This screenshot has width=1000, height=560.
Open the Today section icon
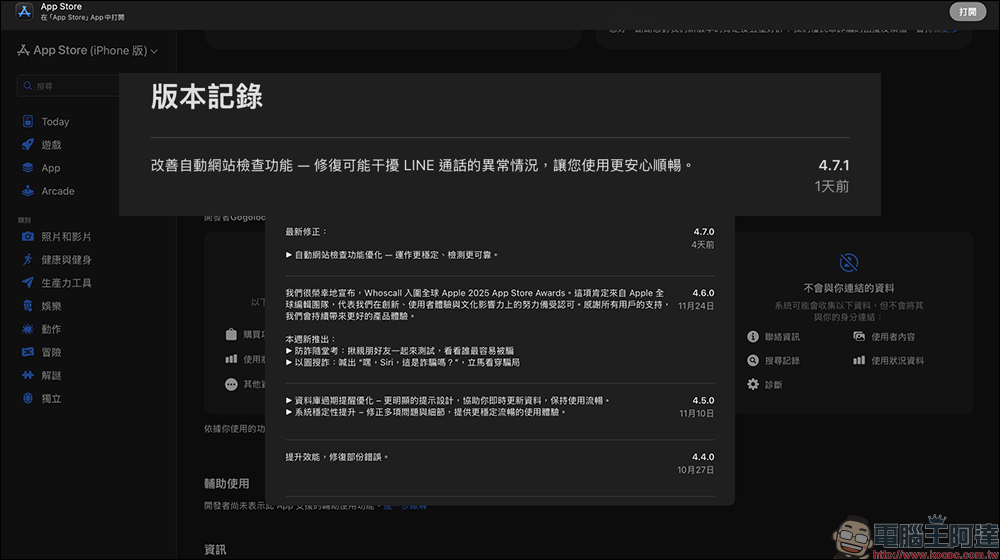pyautogui.click(x=27, y=121)
